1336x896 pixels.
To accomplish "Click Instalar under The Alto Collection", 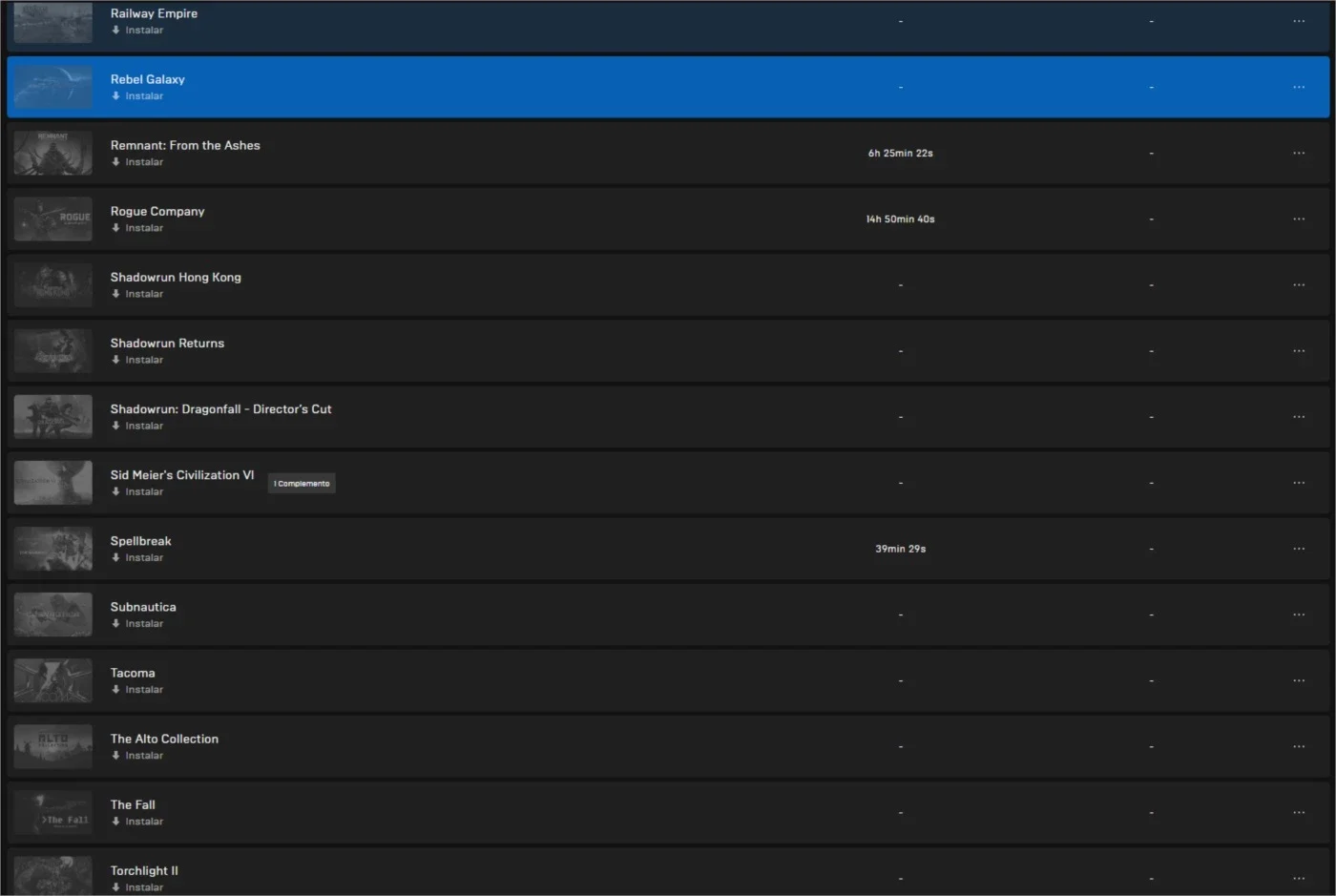I will pyautogui.click(x=137, y=755).
